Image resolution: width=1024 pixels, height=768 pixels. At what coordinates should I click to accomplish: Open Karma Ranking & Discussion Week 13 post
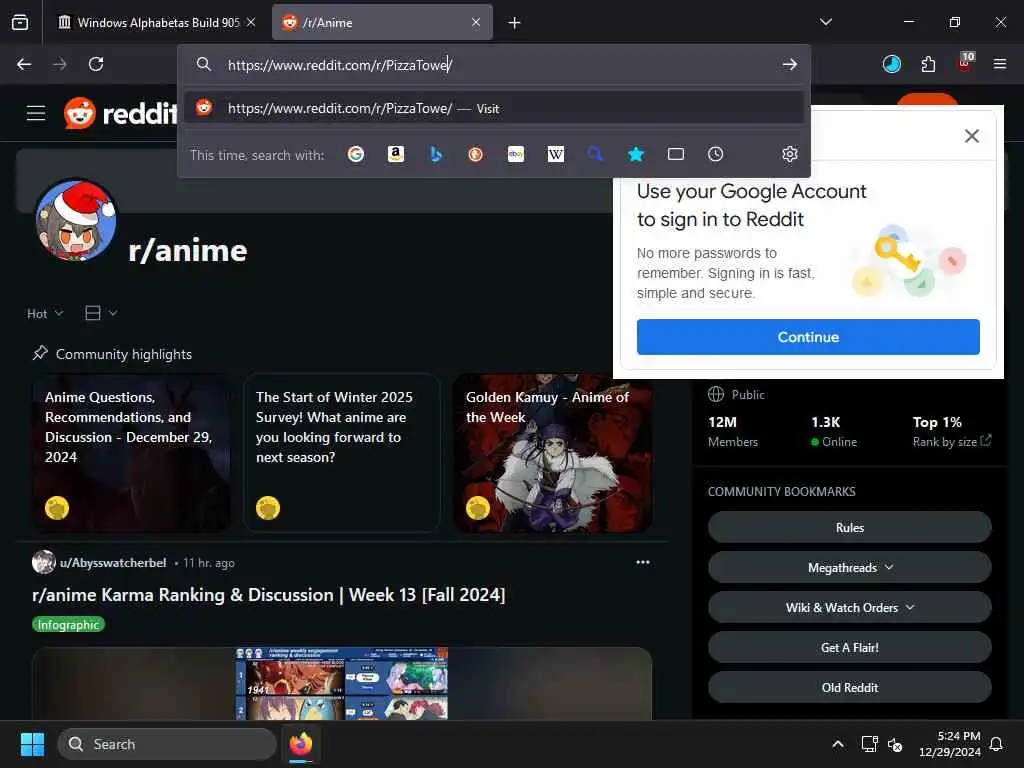(268, 595)
